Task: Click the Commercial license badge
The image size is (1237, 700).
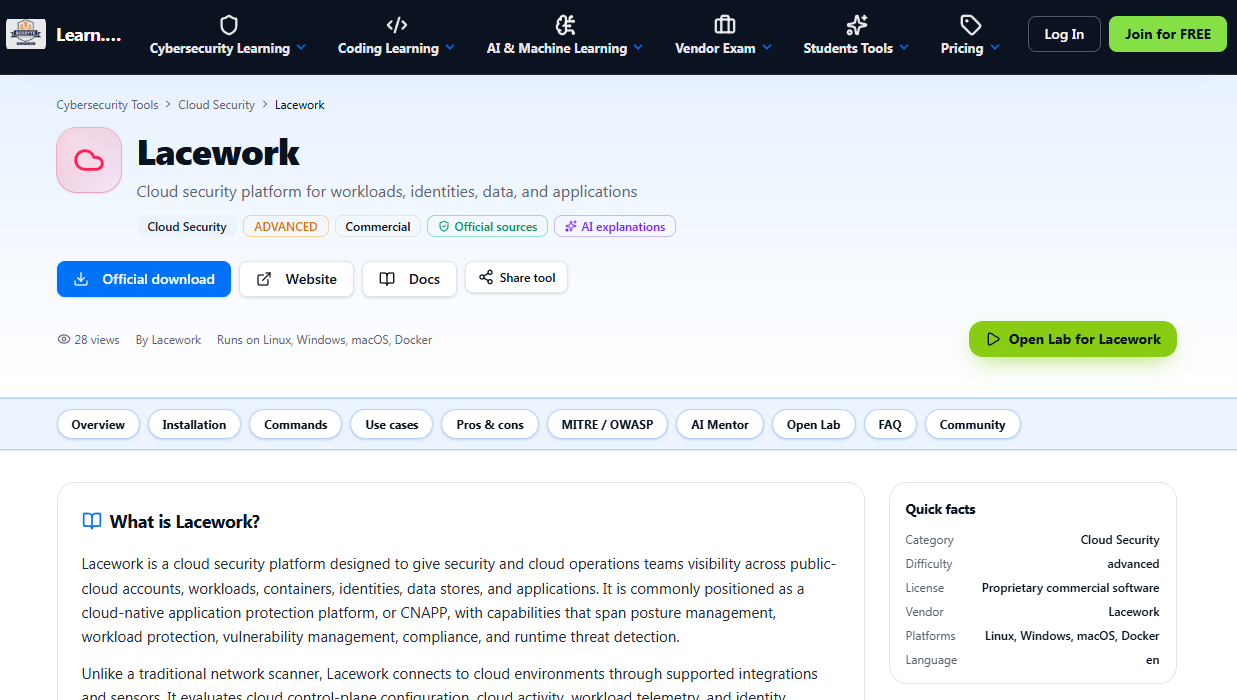Action: (x=378, y=227)
